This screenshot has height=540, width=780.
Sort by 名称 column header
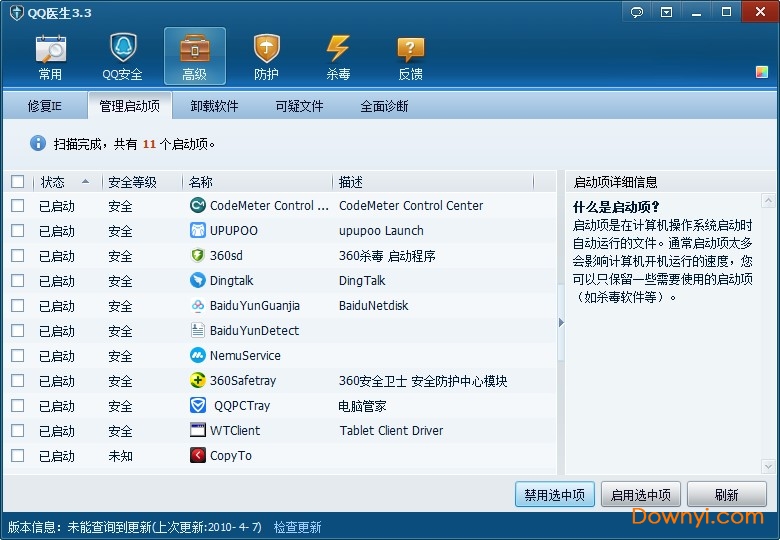point(257,182)
